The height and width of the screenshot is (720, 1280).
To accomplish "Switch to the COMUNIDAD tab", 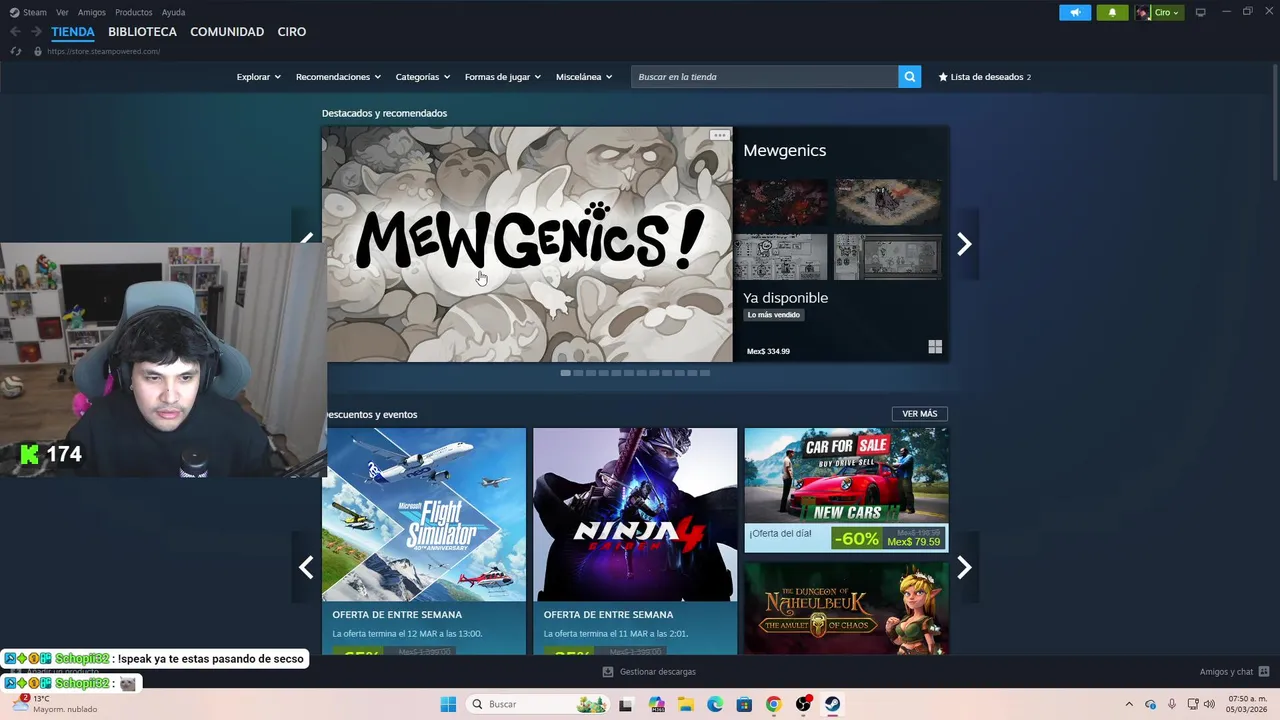I will [x=227, y=32].
